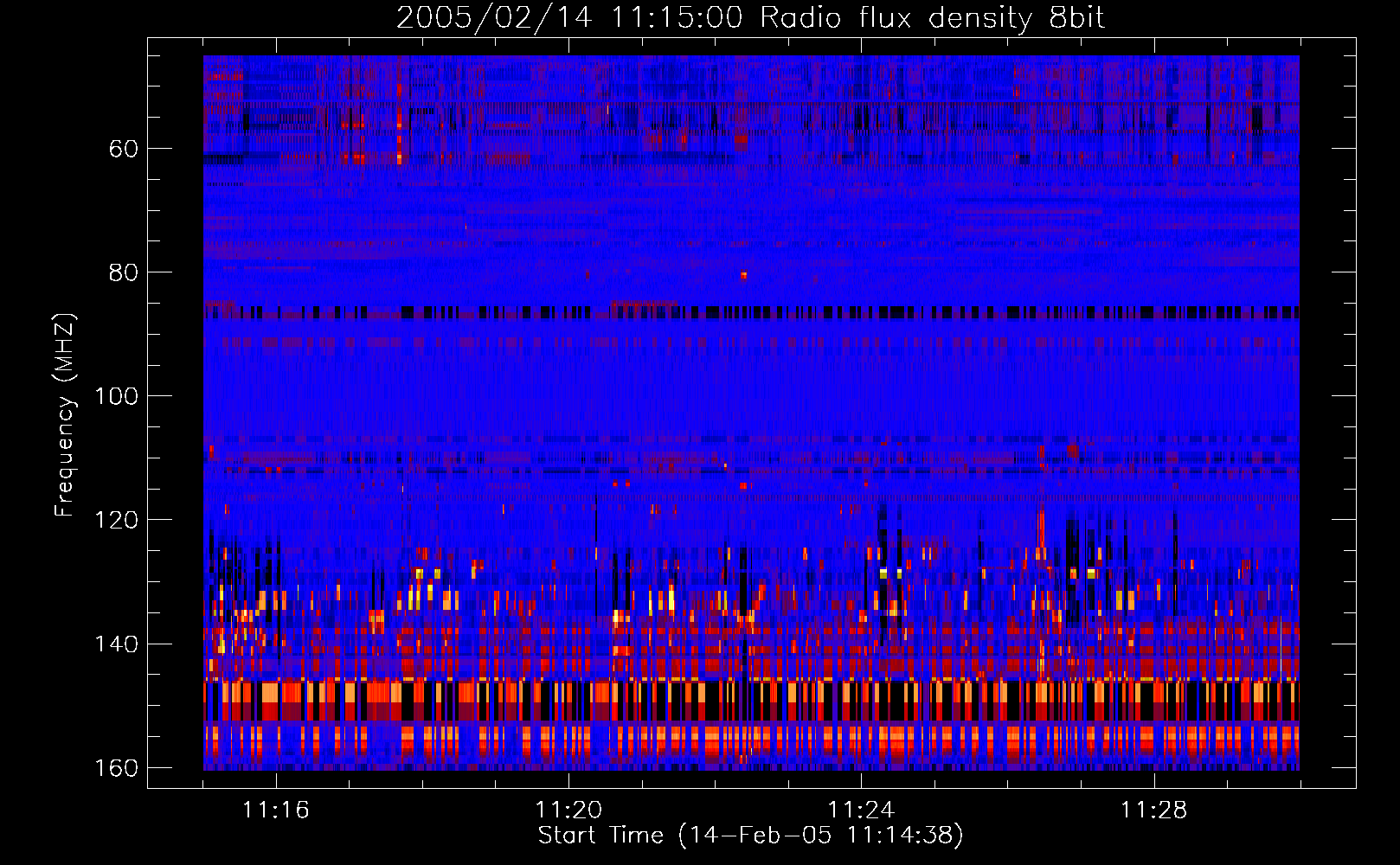Click the 11:28 time axis label
Screen dimensions: 1400x865
pyautogui.click(x=1154, y=811)
